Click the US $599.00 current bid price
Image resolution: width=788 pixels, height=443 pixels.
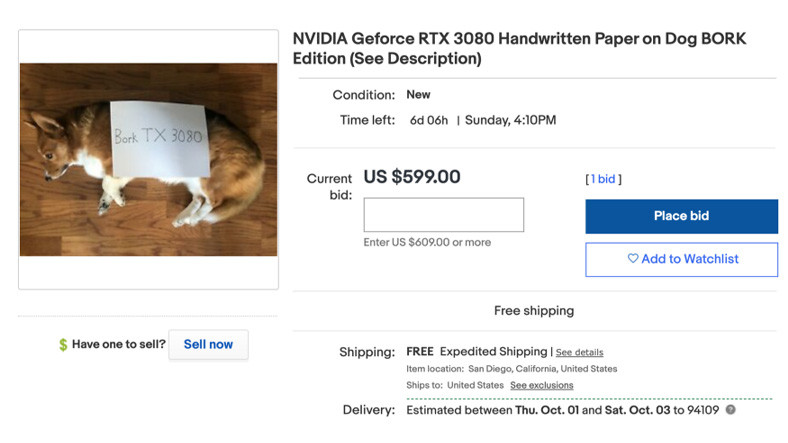tap(412, 177)
